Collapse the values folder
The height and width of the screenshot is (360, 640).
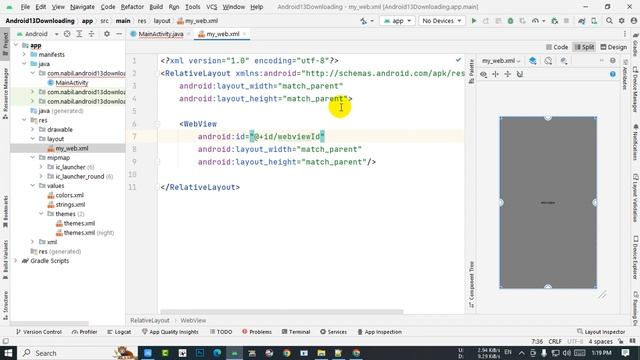point(33,186)
